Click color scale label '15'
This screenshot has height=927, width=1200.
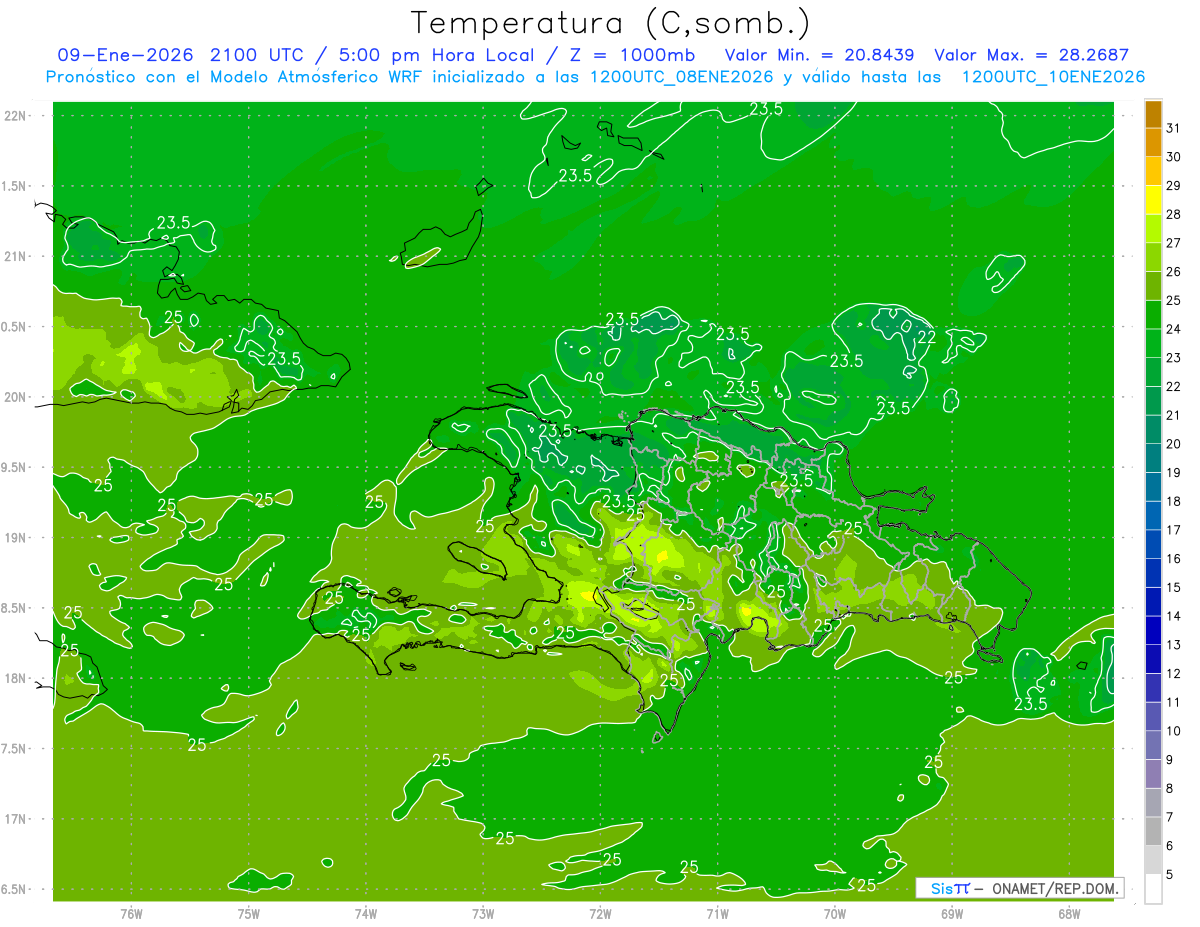[1174, 587]
